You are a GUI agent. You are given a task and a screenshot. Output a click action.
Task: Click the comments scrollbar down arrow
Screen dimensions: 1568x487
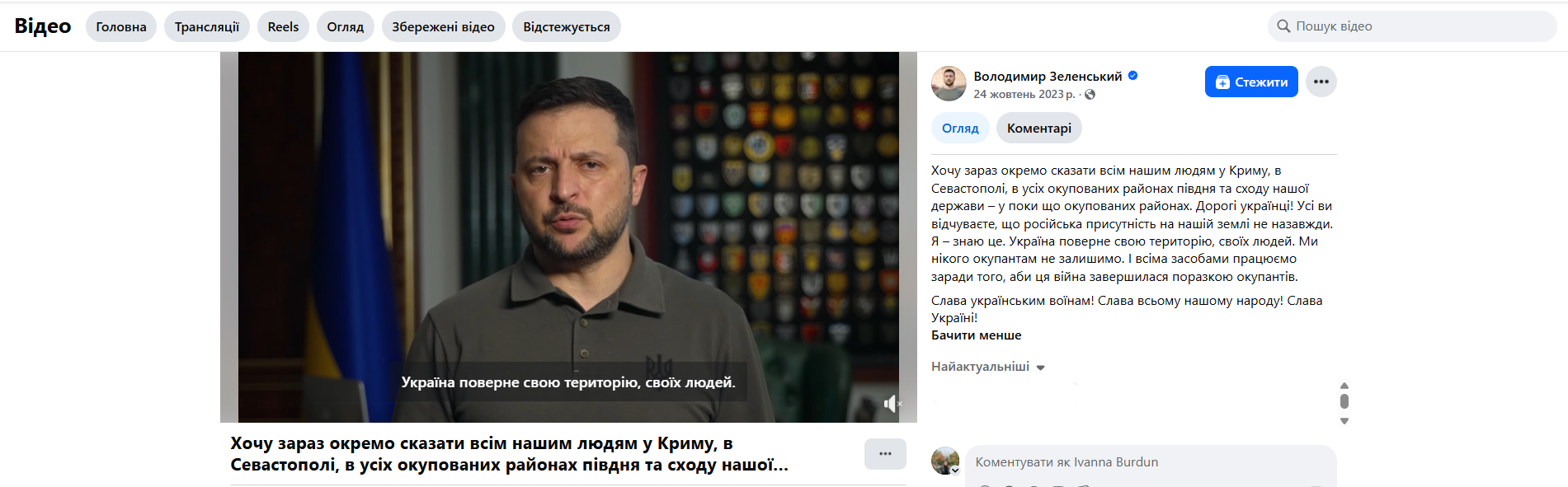[1344, 421]
